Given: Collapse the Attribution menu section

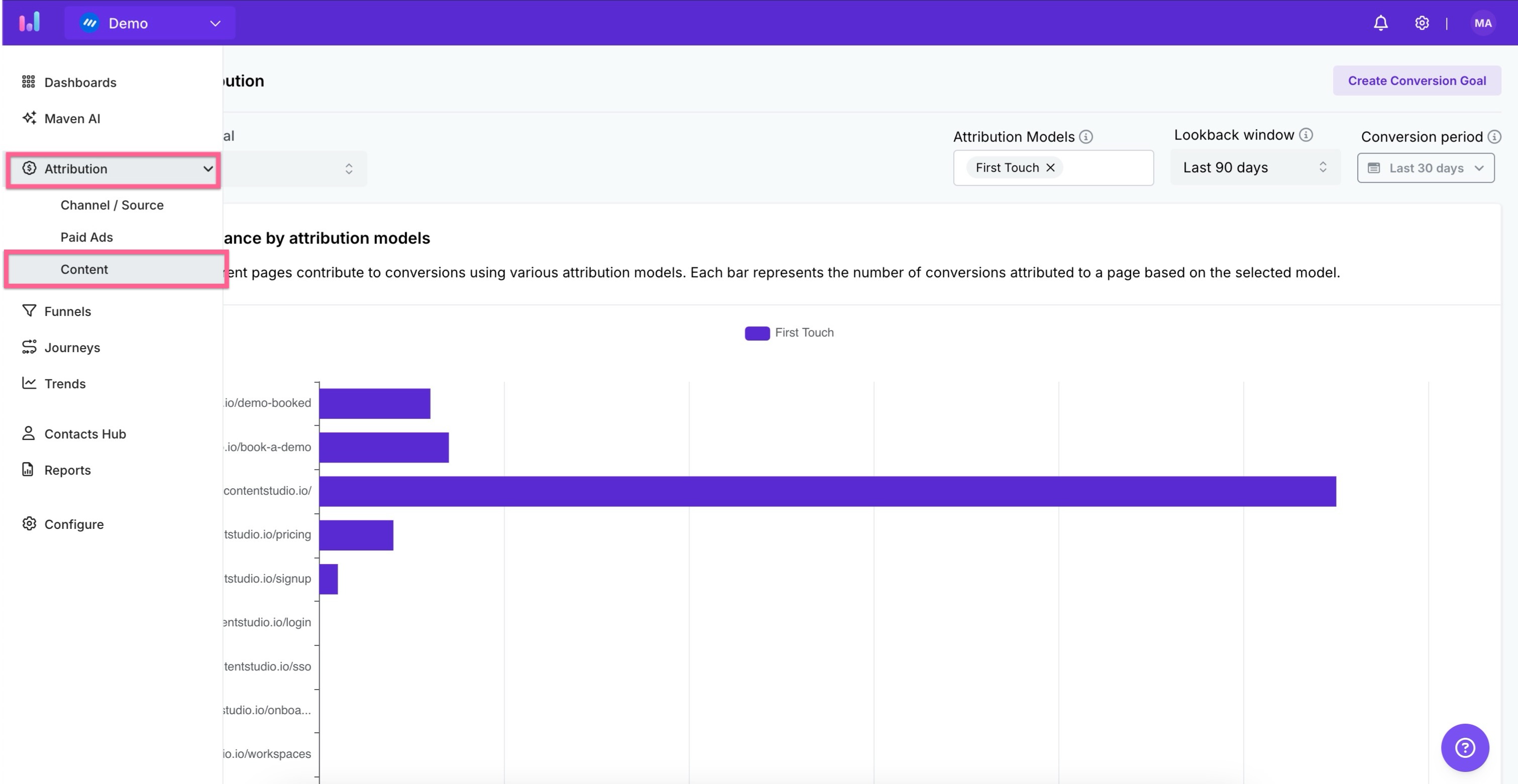Looking at the screenshot, I should pyautogui.click(x=208, y=169).
